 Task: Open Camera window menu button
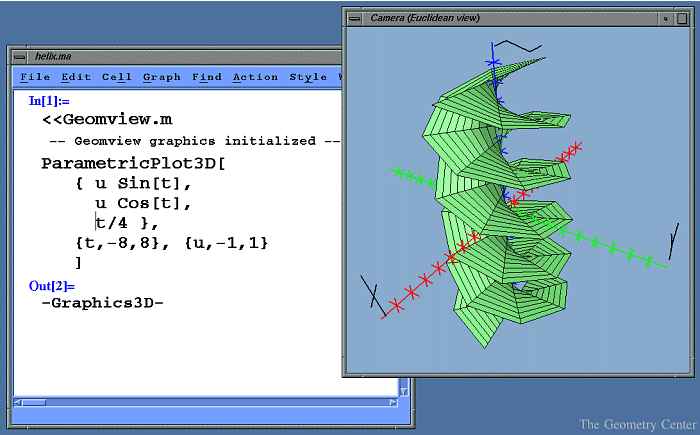(x=354, y=17)
